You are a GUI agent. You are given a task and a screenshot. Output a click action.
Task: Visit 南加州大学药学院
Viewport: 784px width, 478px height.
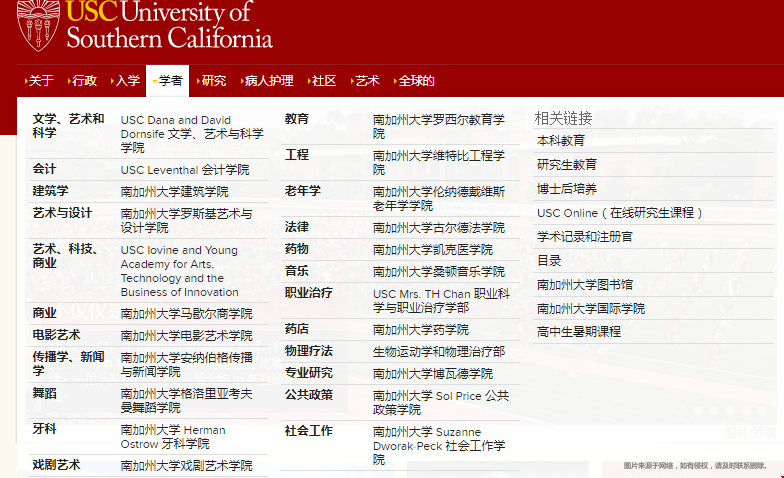click(421, 330)
